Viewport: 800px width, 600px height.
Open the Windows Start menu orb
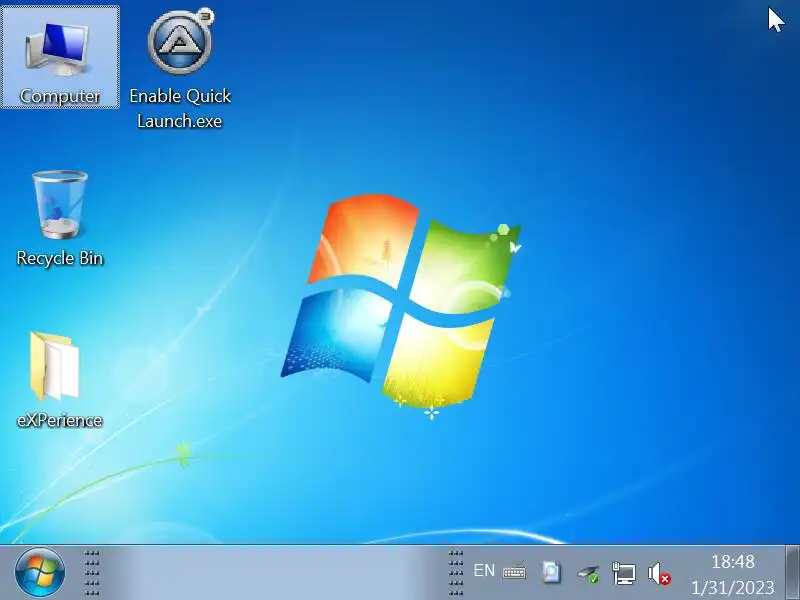[x=40, y=572]
